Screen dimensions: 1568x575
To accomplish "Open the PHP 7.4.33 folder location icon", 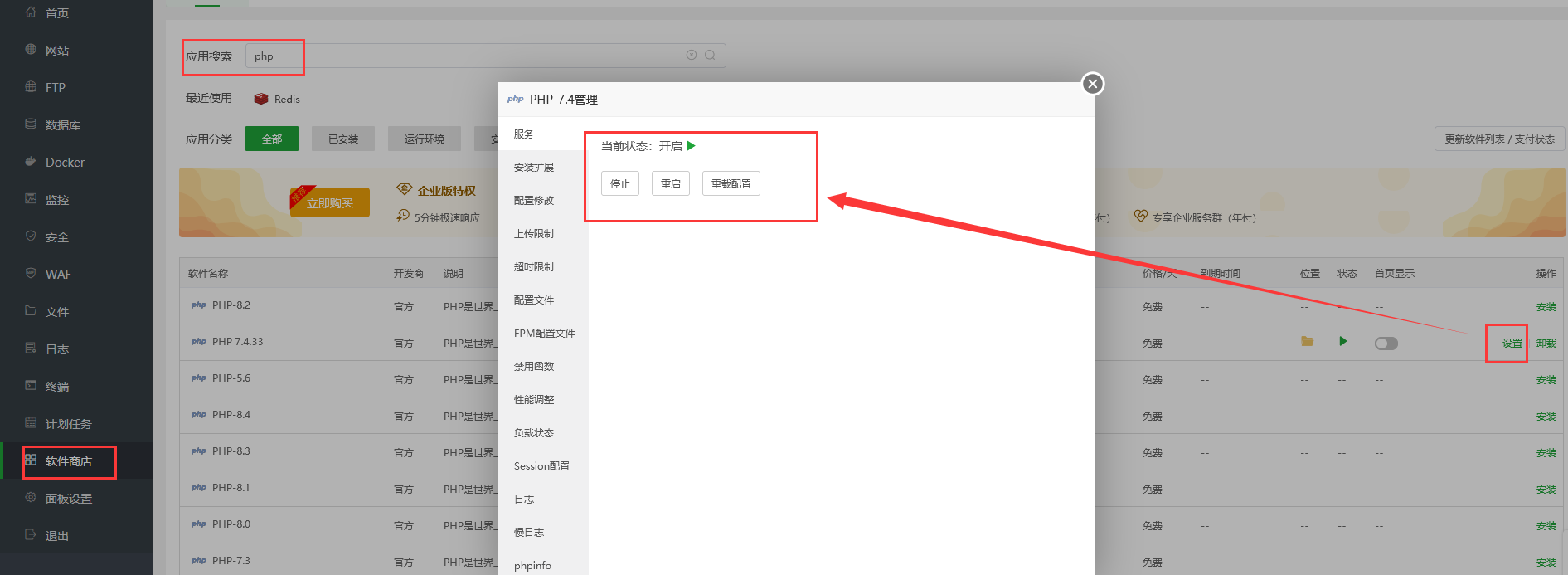I will point(1307,342).
